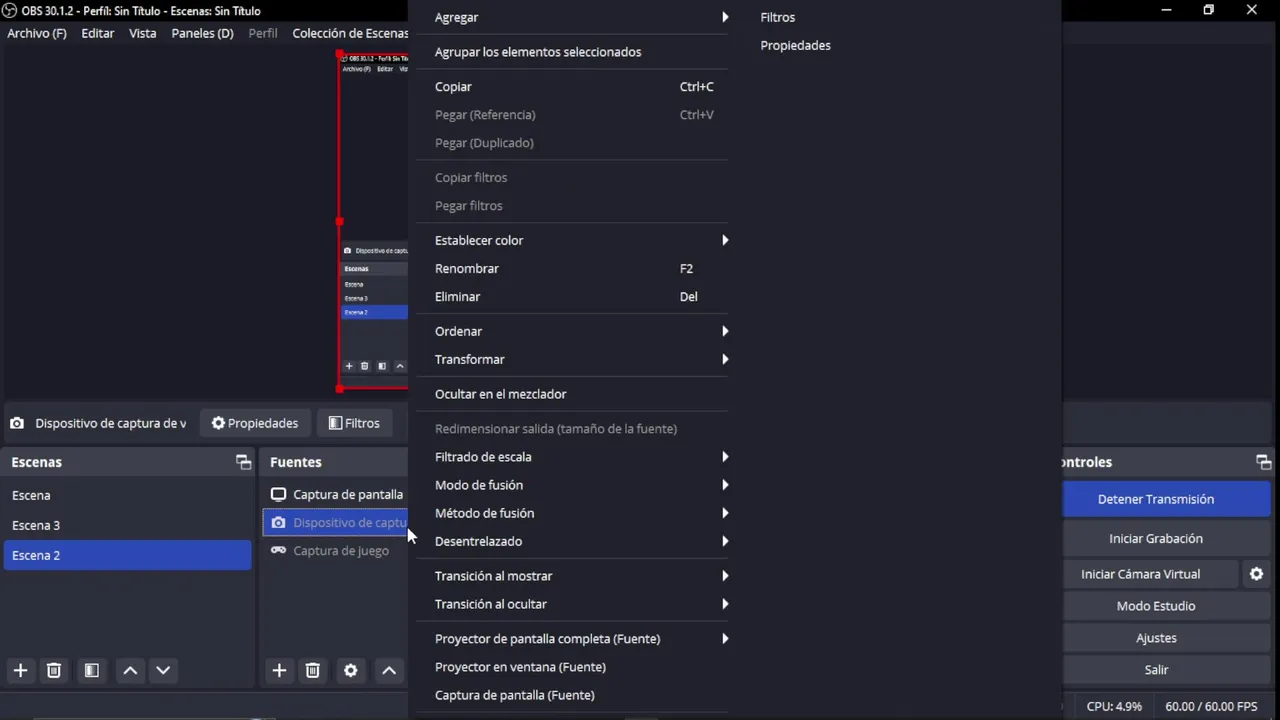Viewport: 1280px width, 720px height.
Task: Move the scene up with arrow icon
Action: (130, 670)
